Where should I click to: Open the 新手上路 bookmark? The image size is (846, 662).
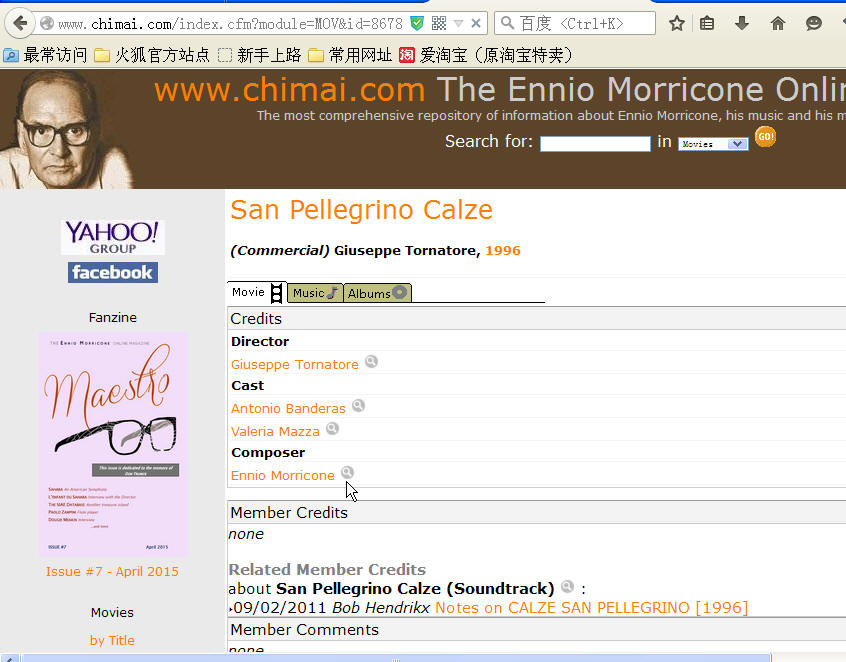pos(260,55)
